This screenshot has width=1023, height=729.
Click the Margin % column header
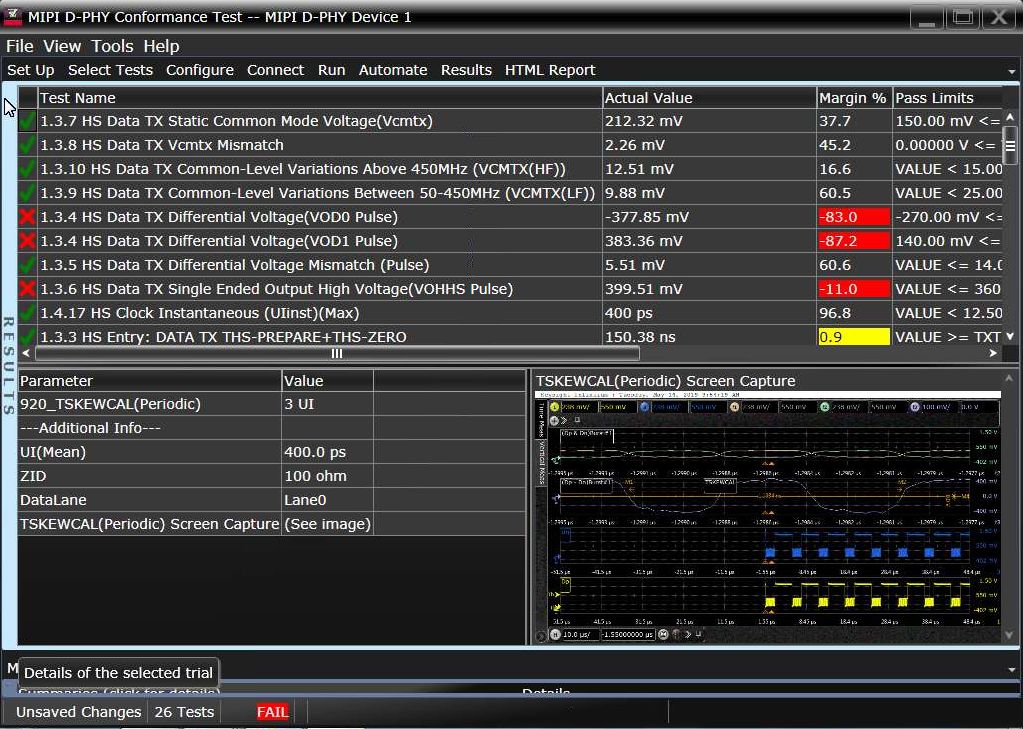(x=852, y=98)
